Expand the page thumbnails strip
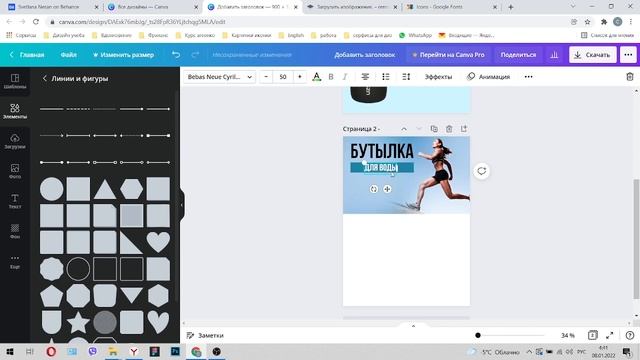The width and height of the screenshot is (640, 360). (x=413, y=326)
